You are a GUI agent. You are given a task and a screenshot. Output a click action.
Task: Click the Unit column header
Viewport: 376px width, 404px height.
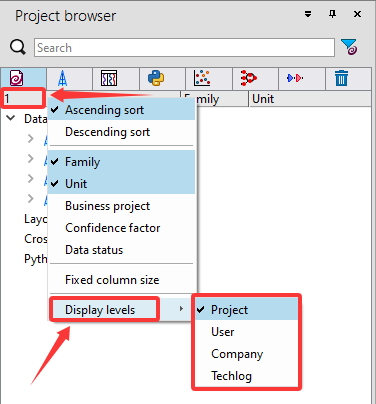[310, 99]
